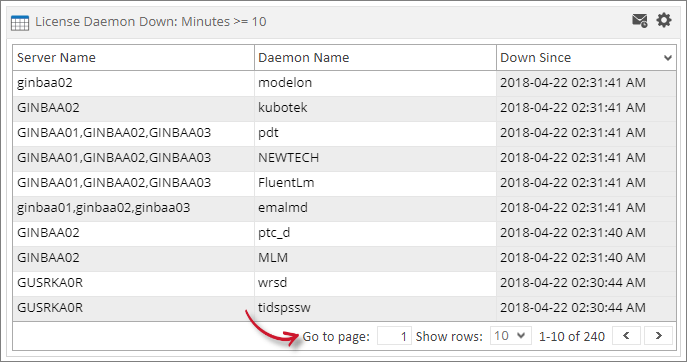
Task: Go to the next page arrow
Action: coord(658,336)
